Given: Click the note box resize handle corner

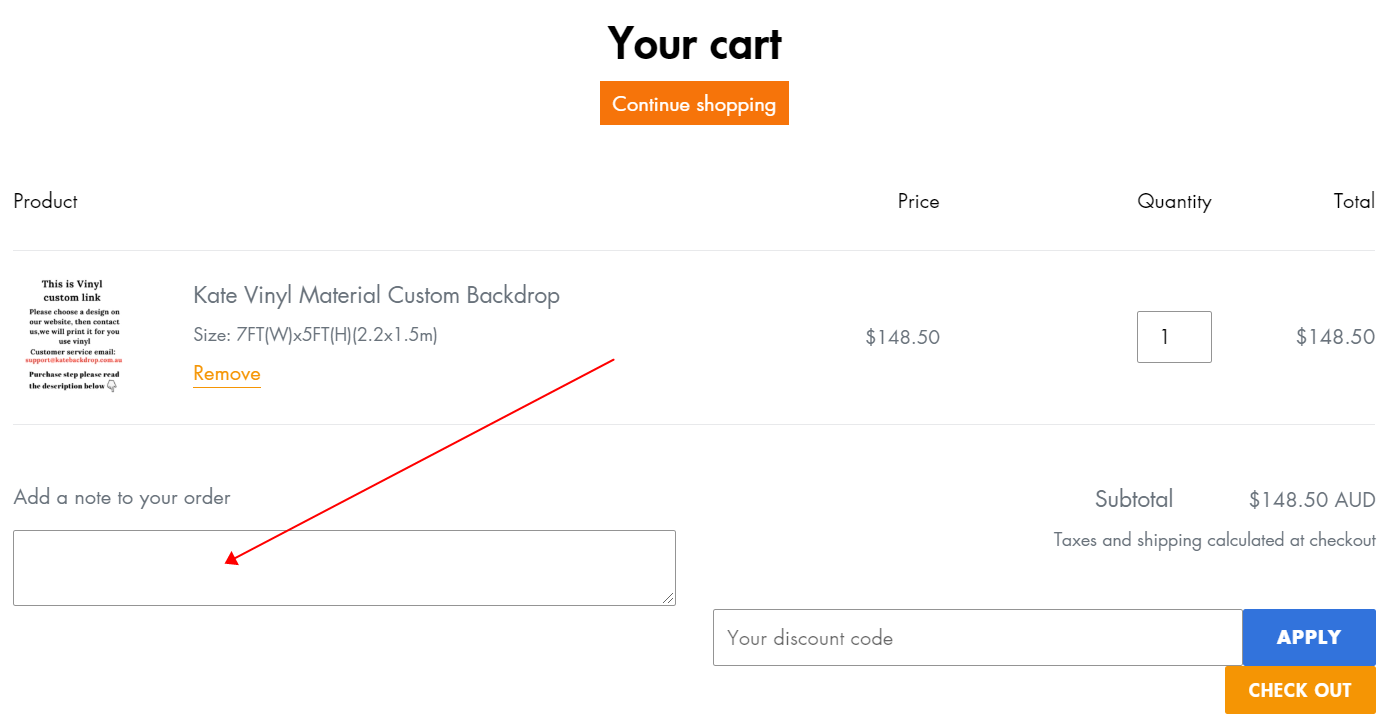Looking at the screenshot, I should pos(669,598).
